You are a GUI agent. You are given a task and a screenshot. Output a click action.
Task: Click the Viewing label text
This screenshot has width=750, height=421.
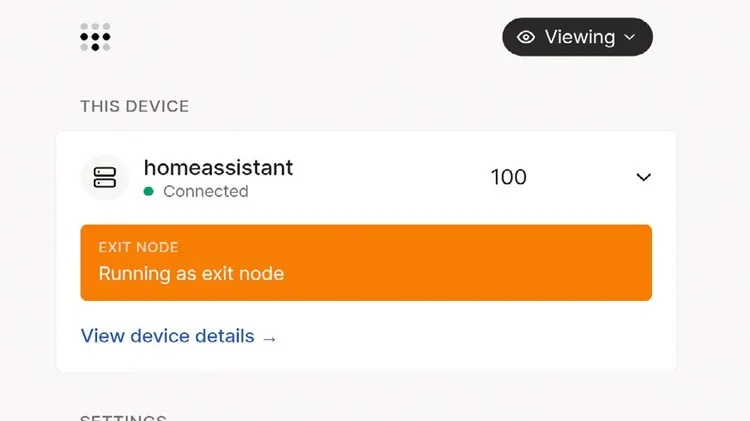580,37
